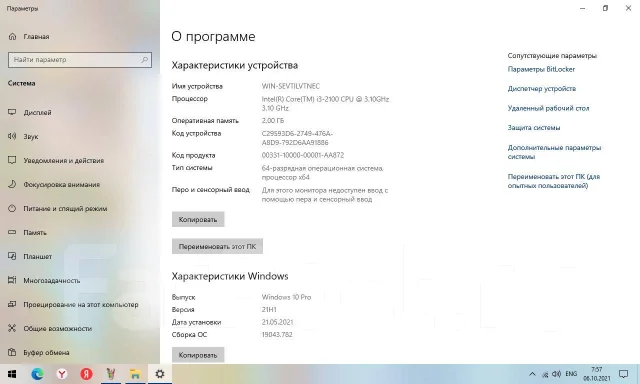640x384 pixels.
Task: Click Переименовать этот ПК button
Action: tap(217, 246)
